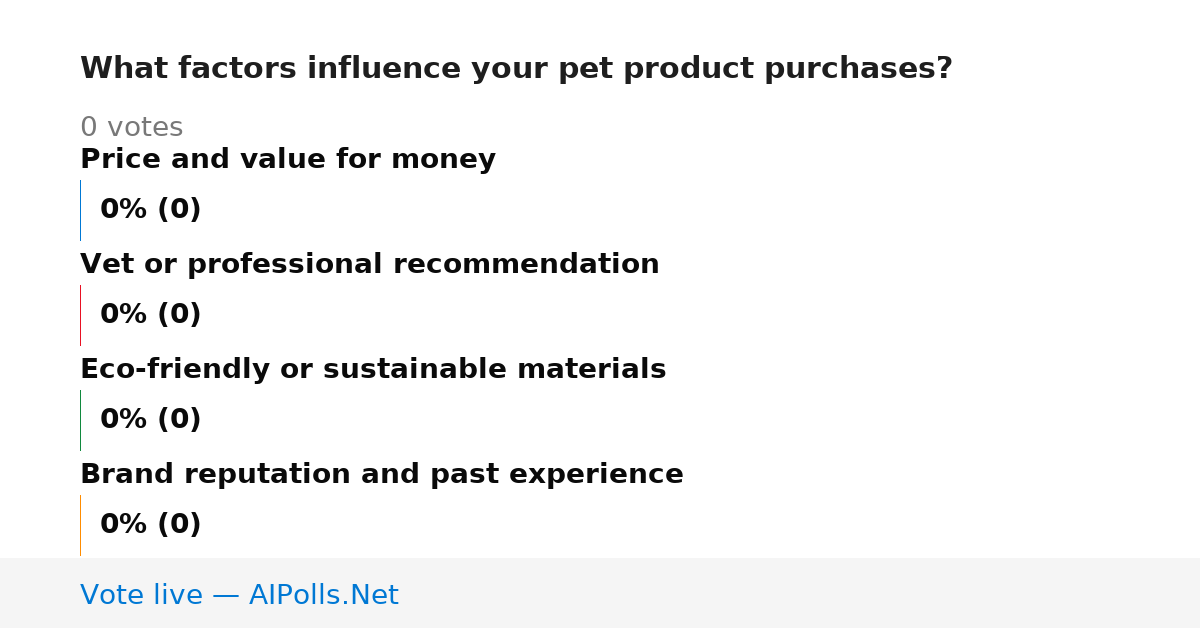Screen dimensions: 1200x628
Task: Open the Vote live — AIPolls.Net link
Action: pyautogui.click(x=239, y=596)
